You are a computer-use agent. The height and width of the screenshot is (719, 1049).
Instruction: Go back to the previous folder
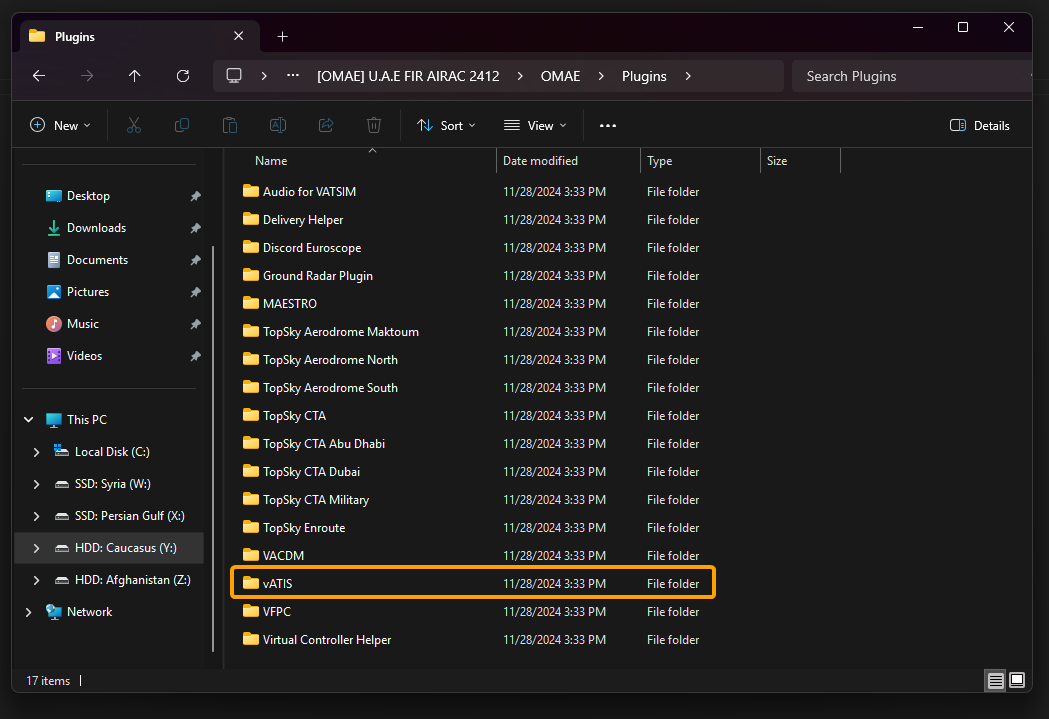tap(39, 76)
